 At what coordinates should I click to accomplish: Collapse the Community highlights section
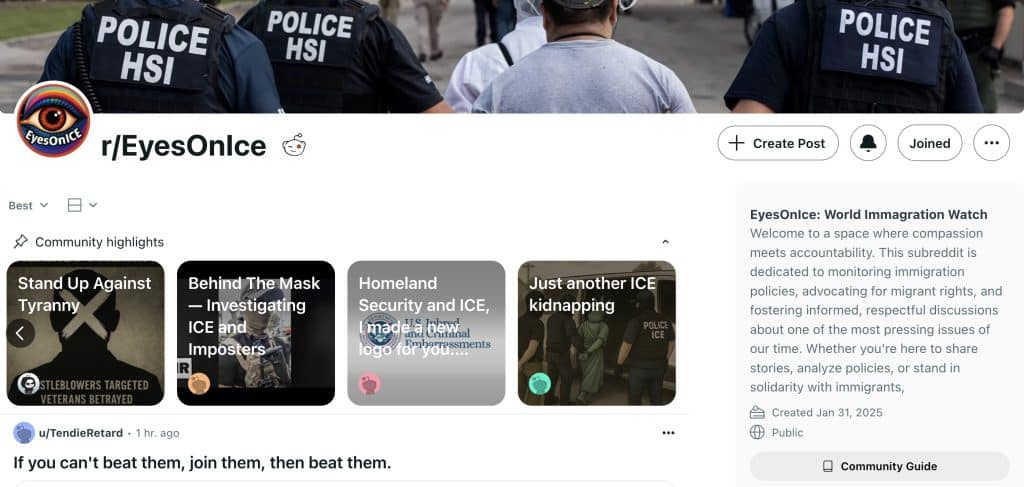pos(665,242)
